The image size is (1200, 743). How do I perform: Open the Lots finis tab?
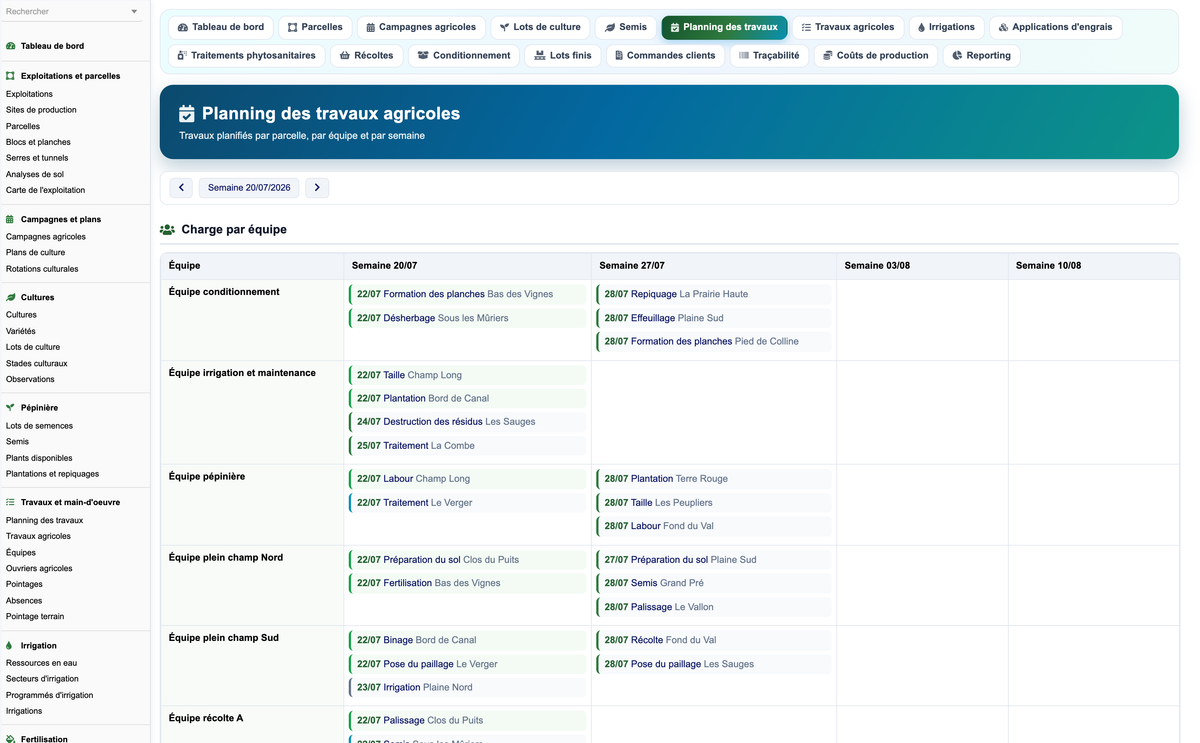tap(563, 55)
